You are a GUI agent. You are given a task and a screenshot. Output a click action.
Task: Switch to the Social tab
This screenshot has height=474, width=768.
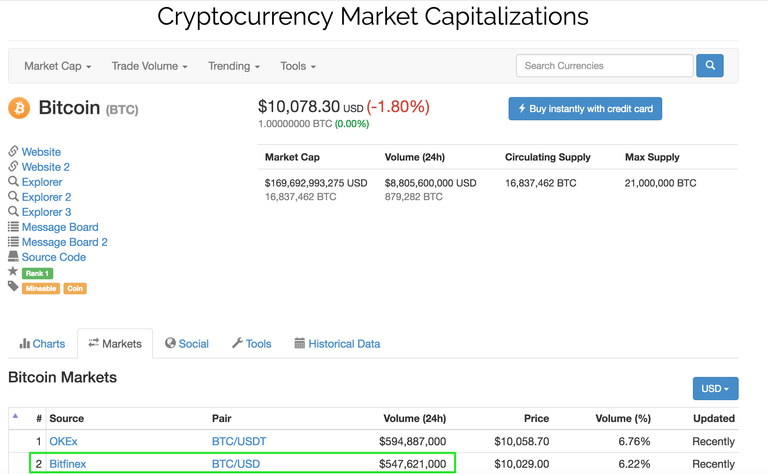coord(187,344)
